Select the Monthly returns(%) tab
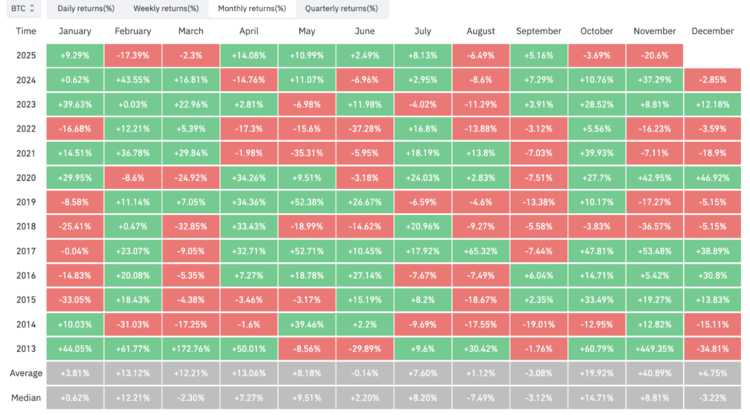 252,9
